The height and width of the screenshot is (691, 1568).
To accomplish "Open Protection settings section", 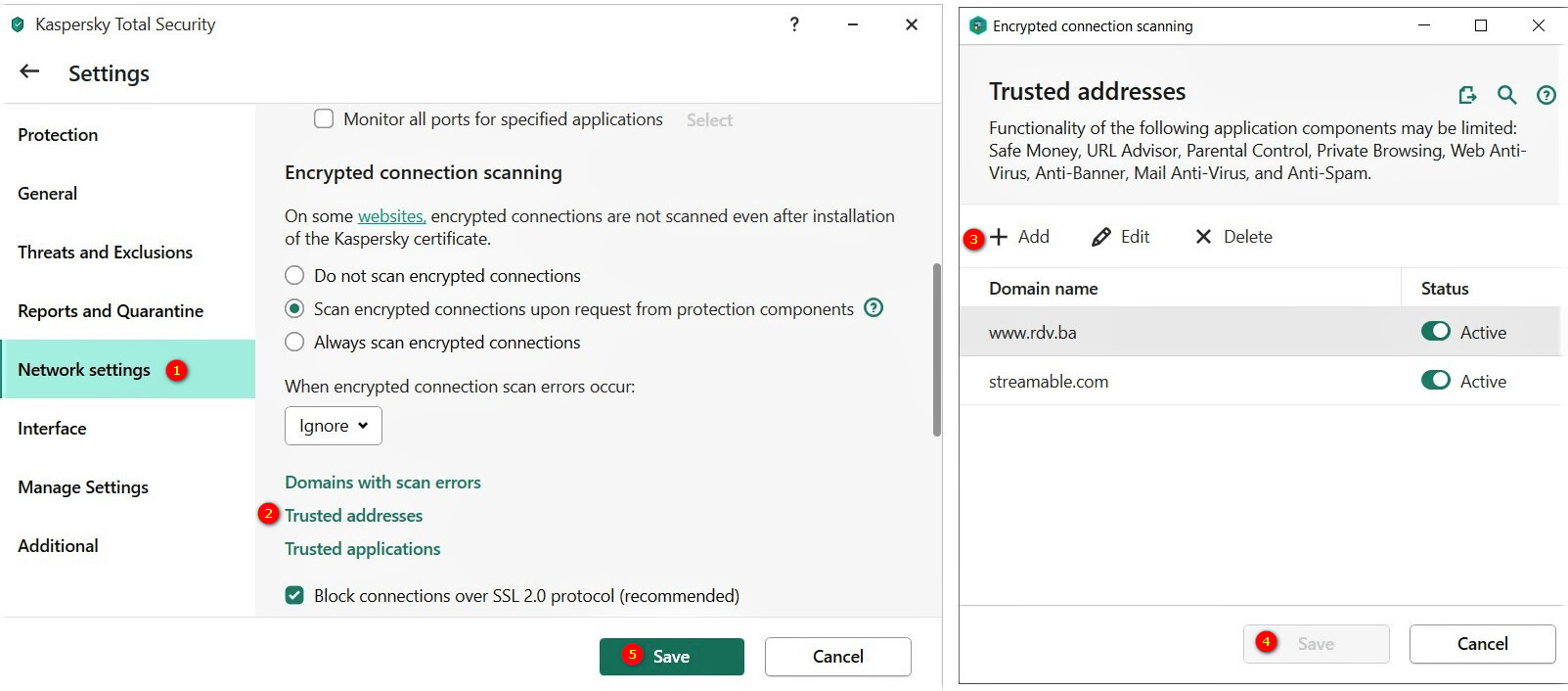I will (128, 135).
